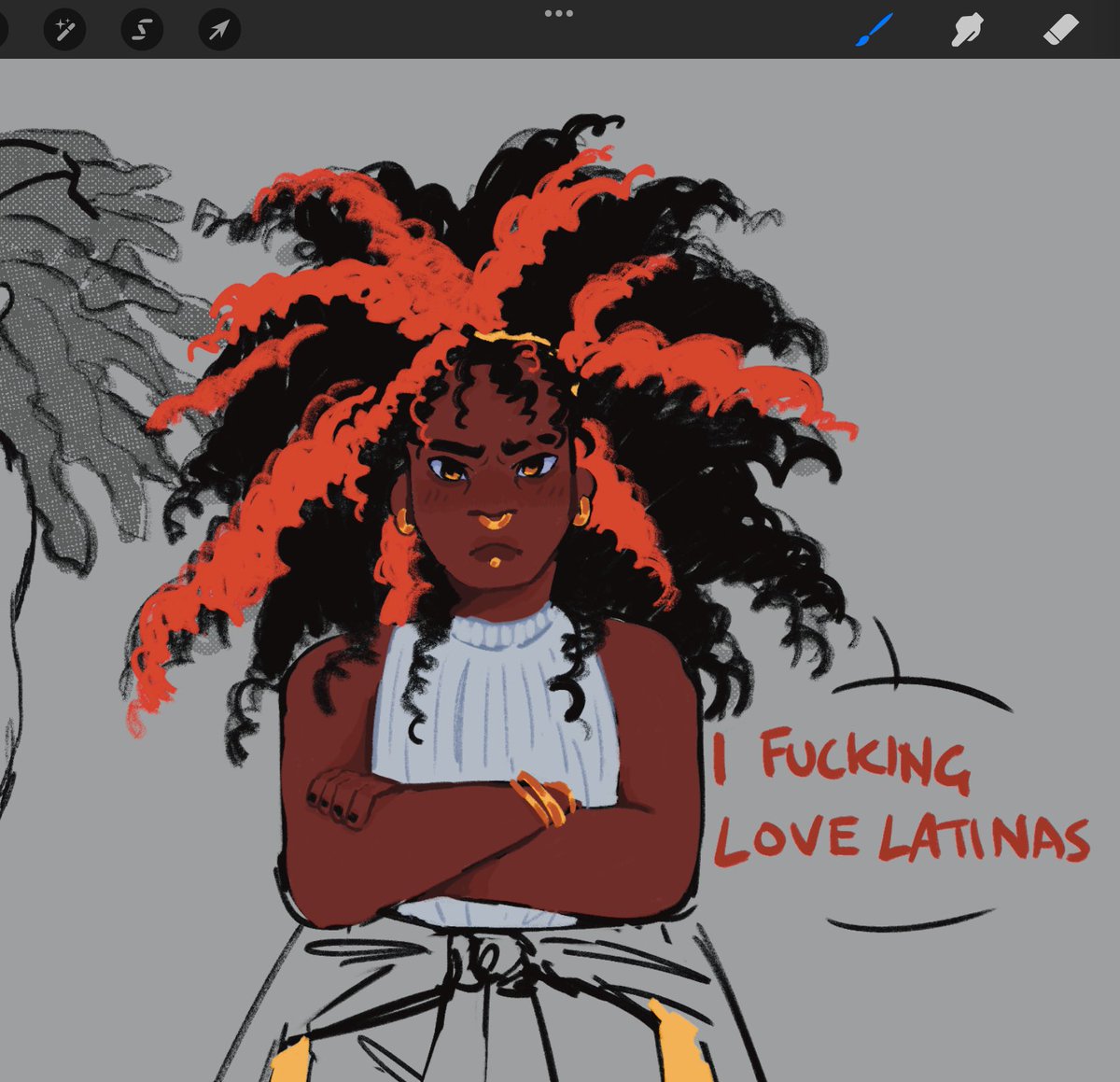The height and width of the screenshot is (1082, 1120).
Task: Tap the three-dot multitasking control
Action: [x=559, y=13]
